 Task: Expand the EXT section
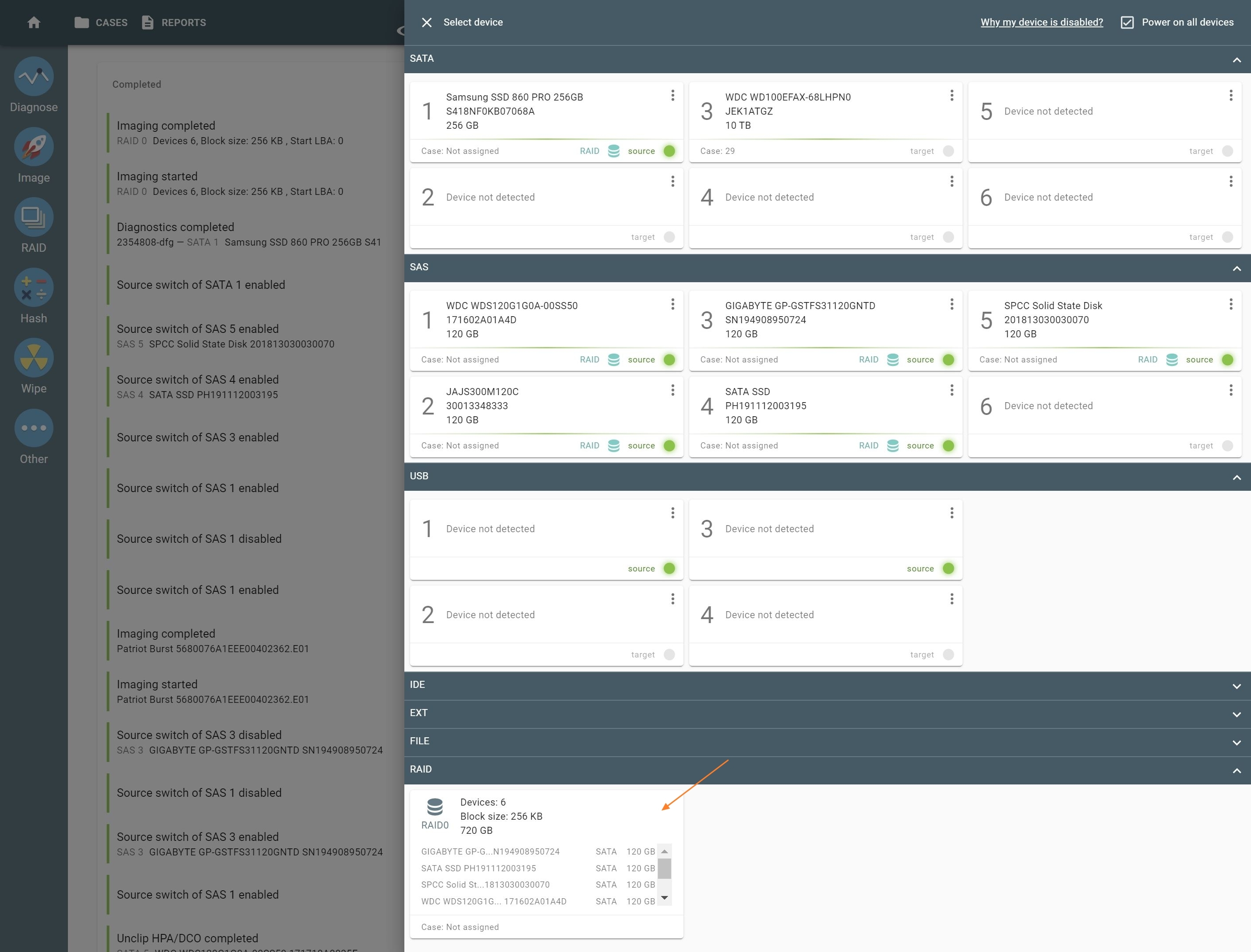(x=1236, y=714)
